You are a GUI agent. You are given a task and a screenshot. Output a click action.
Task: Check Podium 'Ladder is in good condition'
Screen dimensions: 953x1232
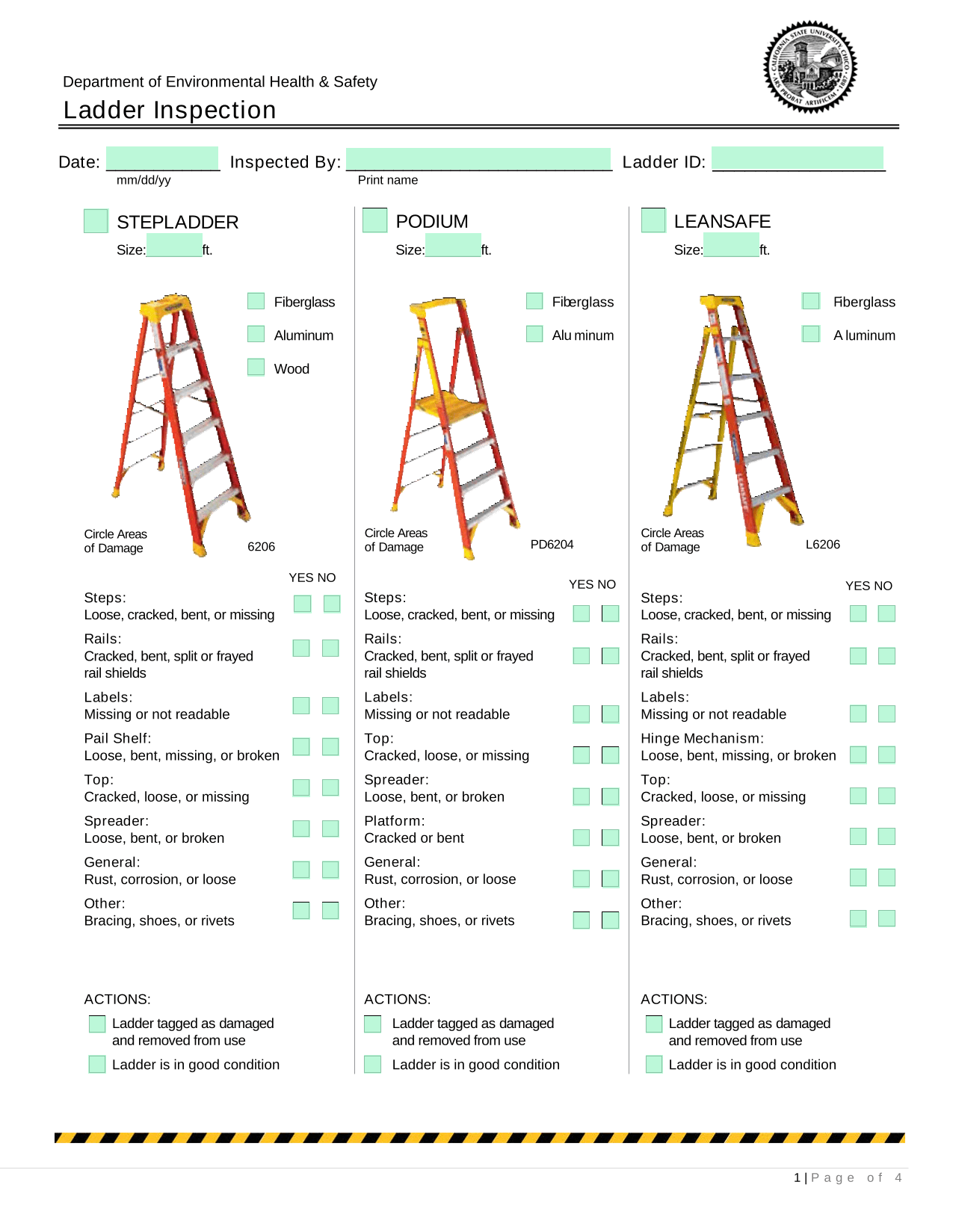pos(373,1065)
